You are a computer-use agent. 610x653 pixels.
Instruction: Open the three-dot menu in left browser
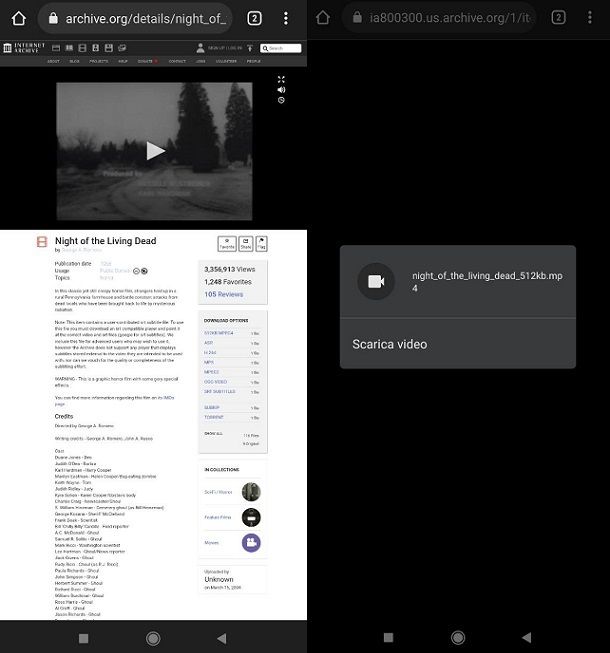coord(286,18)
